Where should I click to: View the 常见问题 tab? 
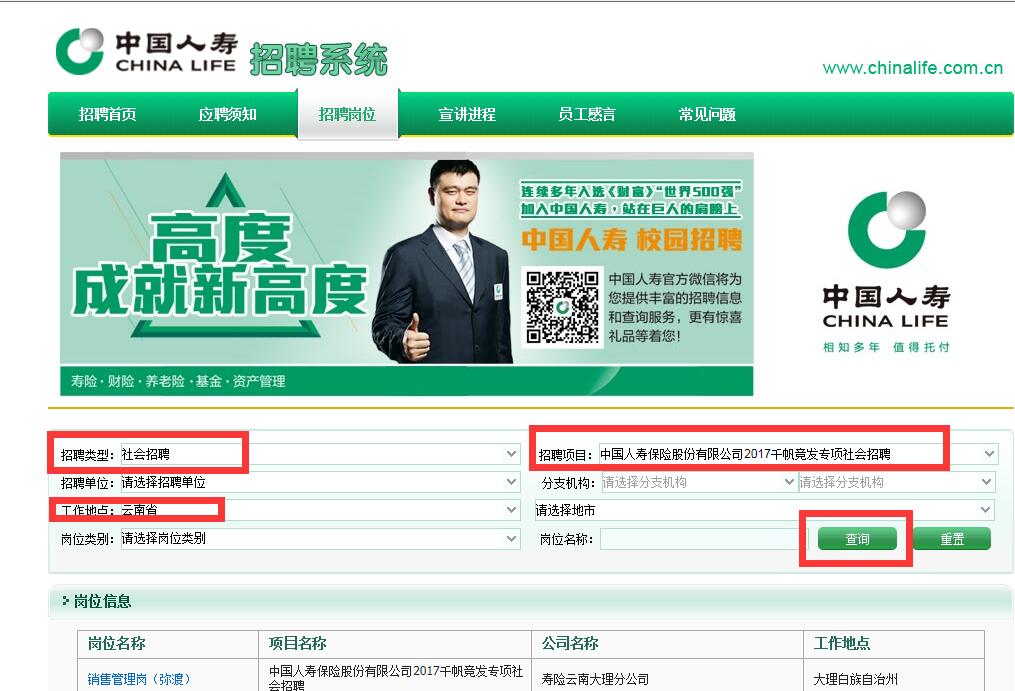click(x=707, y=114)
